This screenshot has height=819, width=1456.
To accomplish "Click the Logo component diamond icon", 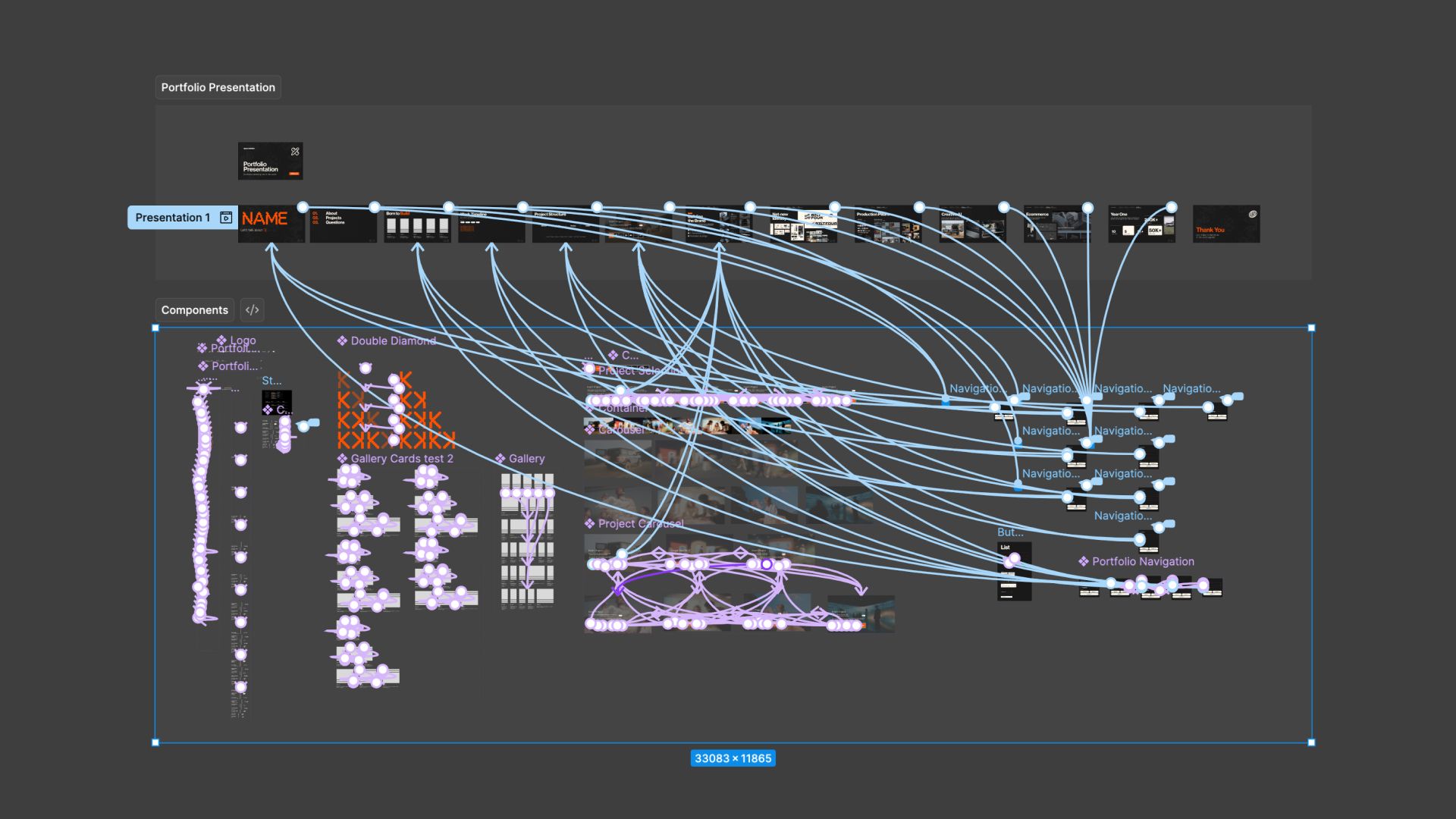I will coord(221,340).
